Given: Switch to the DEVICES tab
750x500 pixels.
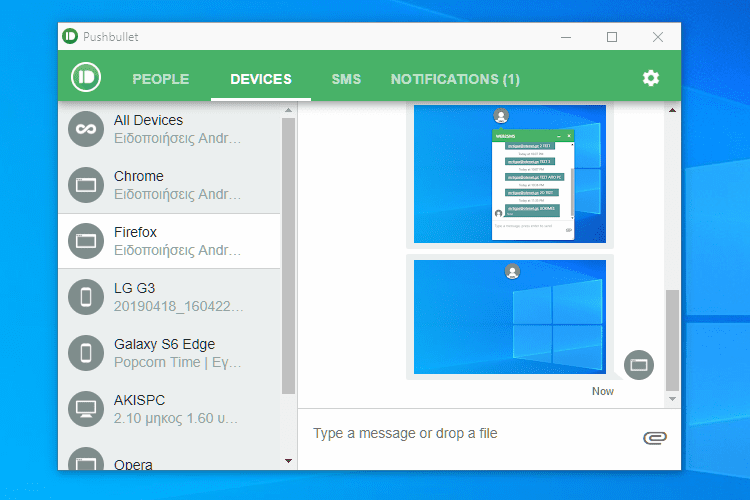Looking at the screenshot, I should click(261, 79).
